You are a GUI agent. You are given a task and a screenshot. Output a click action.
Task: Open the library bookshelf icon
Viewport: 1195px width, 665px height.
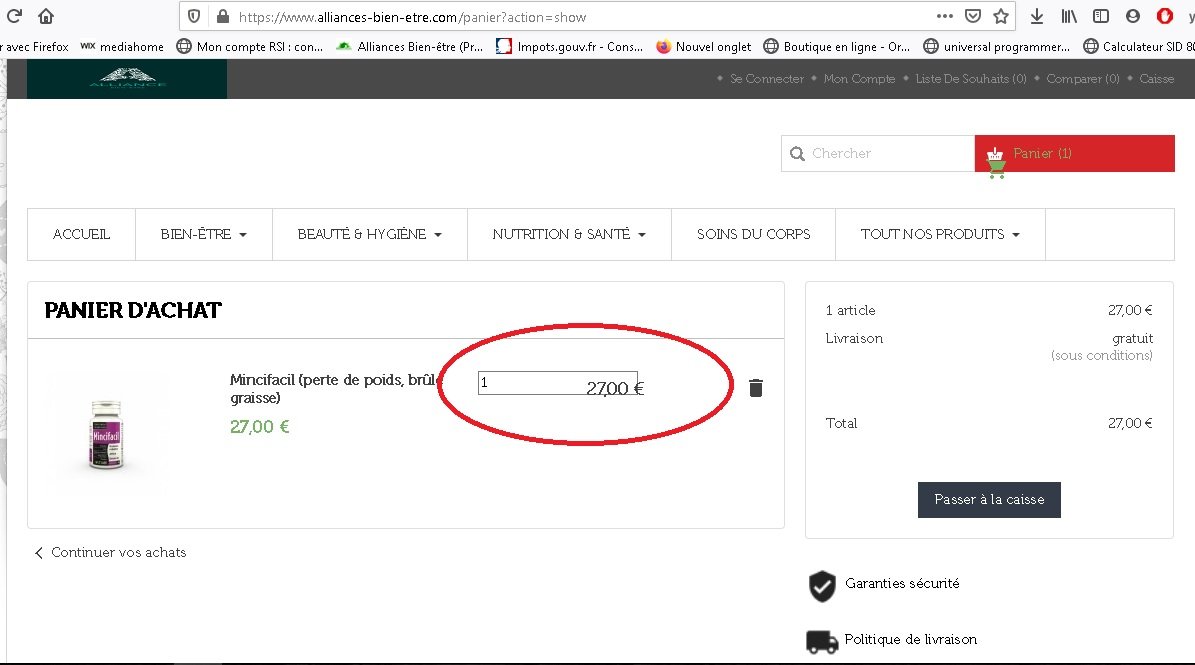(x=1069, y=16)
